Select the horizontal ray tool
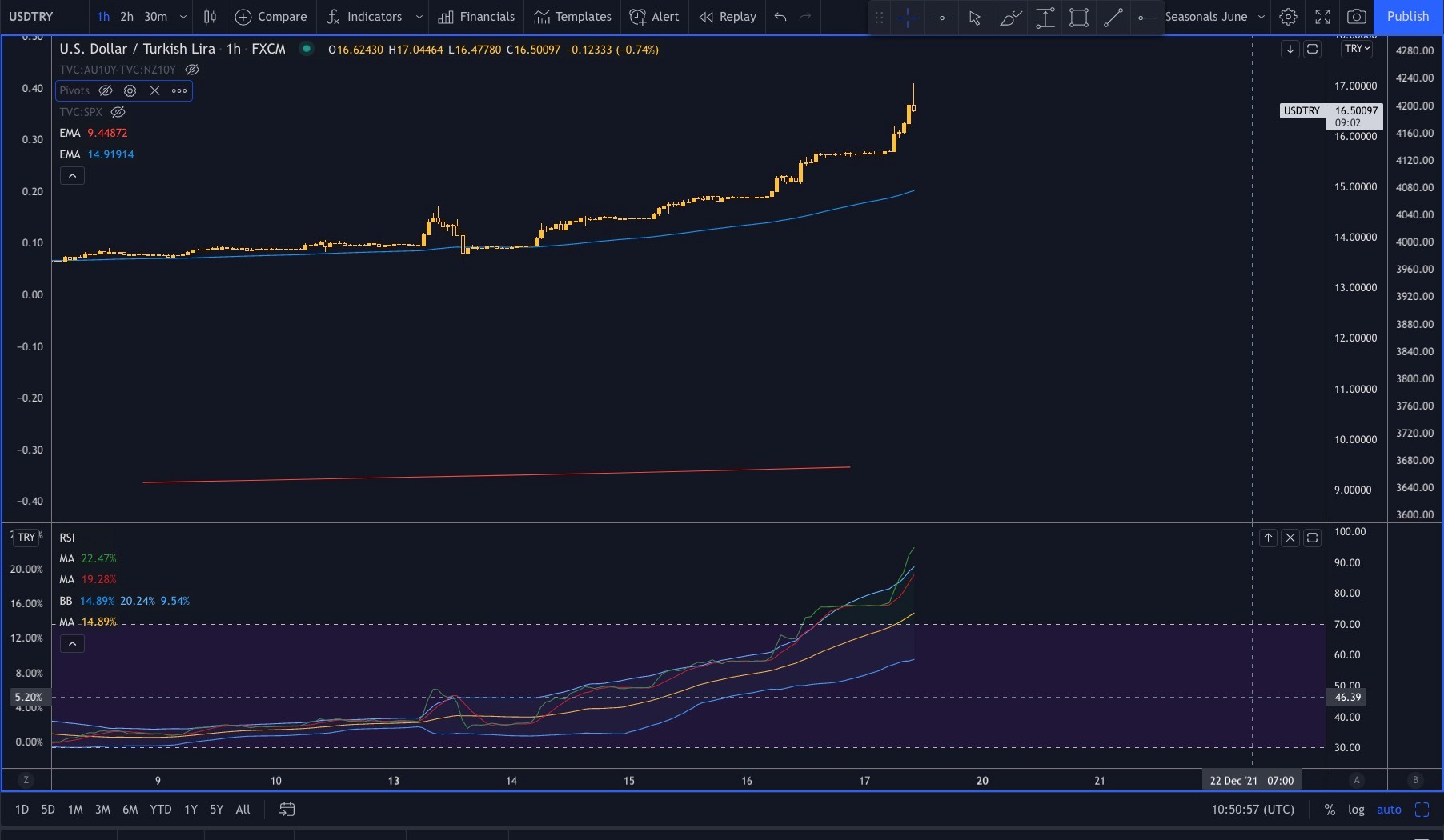 tap(1147, 18)
